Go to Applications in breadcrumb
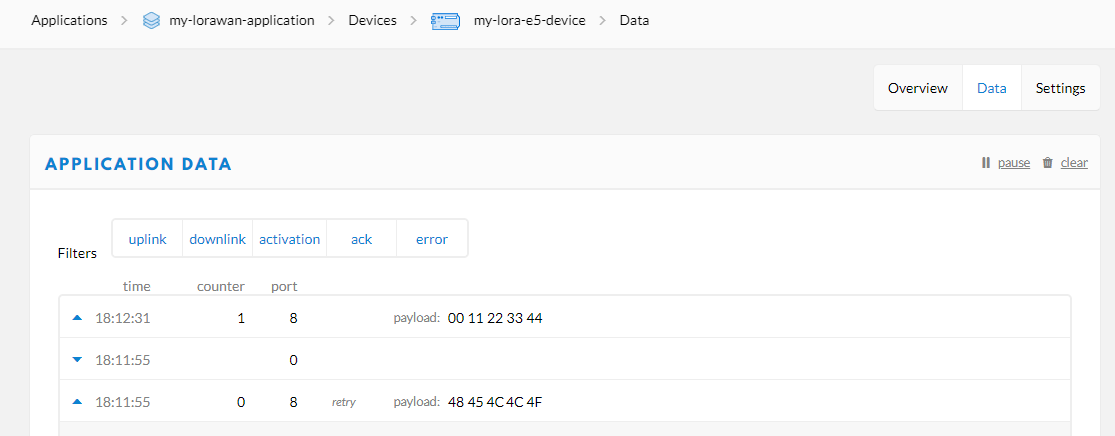Screen dimensions: 1115x436 [70, 21]
